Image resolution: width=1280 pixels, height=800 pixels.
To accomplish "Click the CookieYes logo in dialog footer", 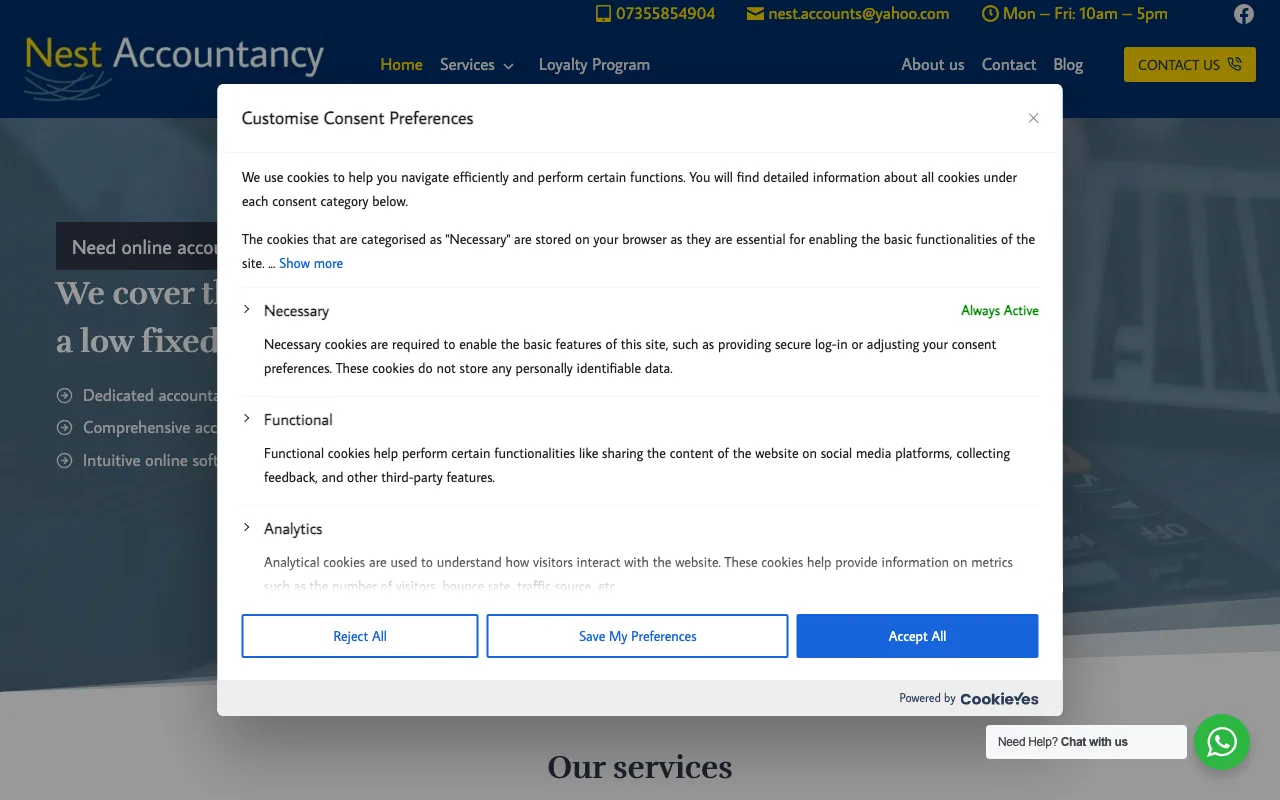I will point(998,698).
